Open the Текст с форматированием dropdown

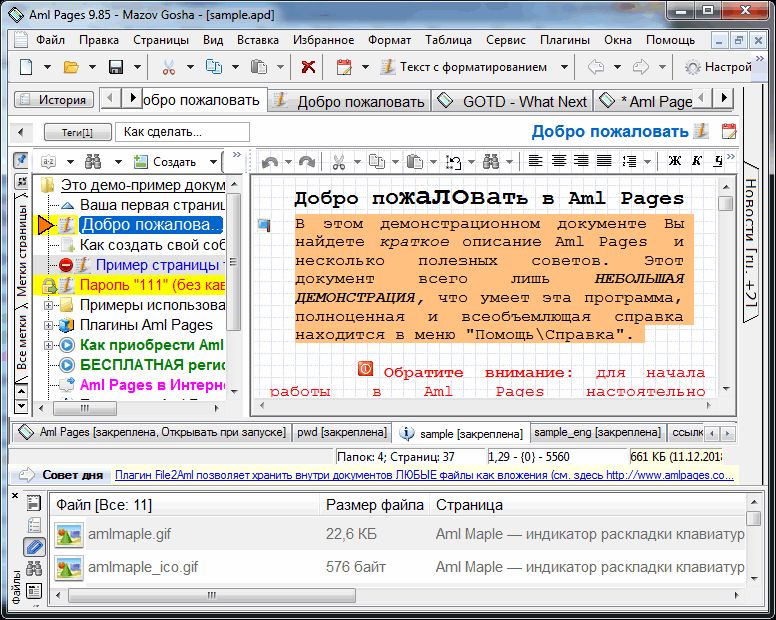[564, 67]
